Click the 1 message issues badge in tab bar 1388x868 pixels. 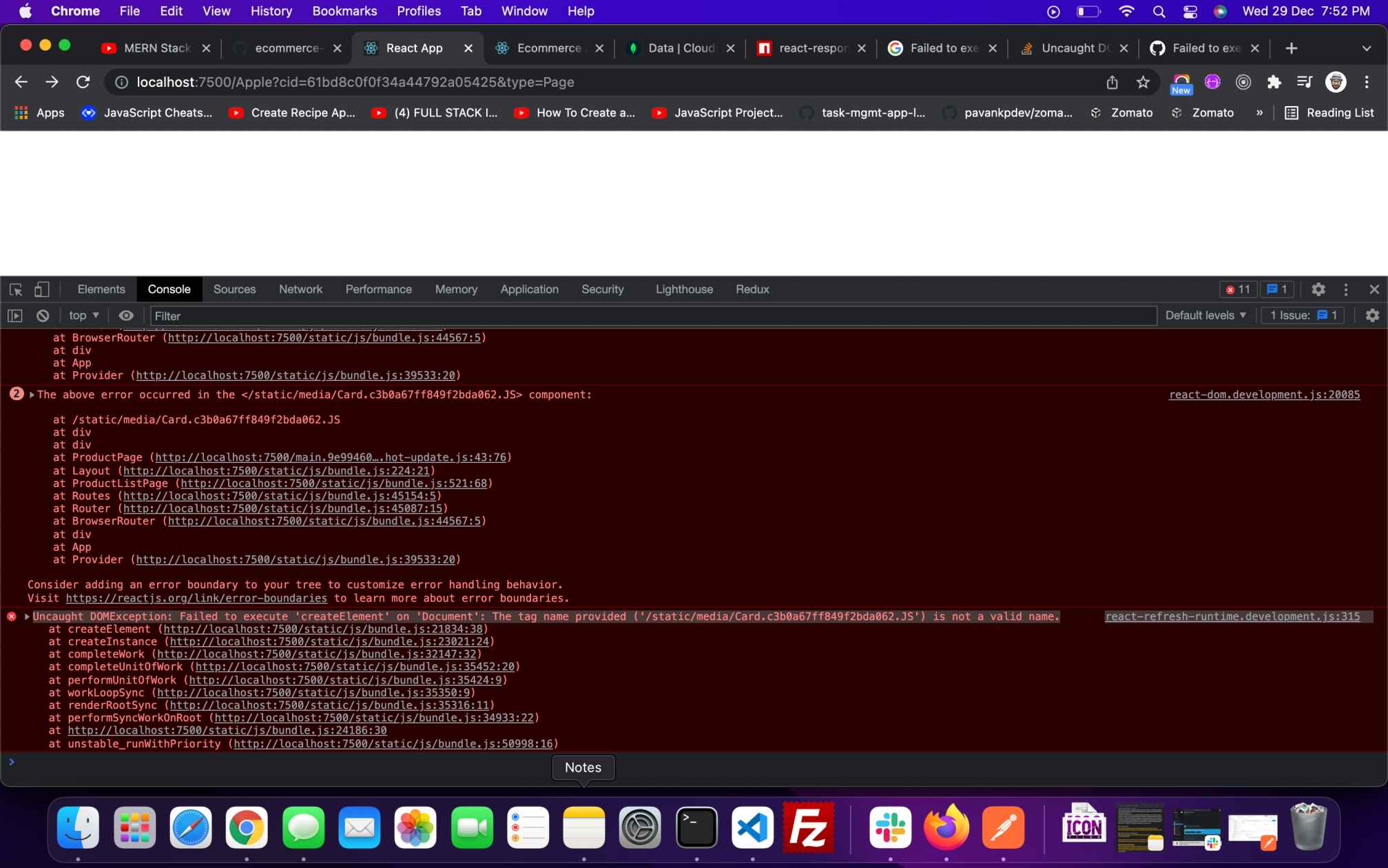coord(1277,289)
